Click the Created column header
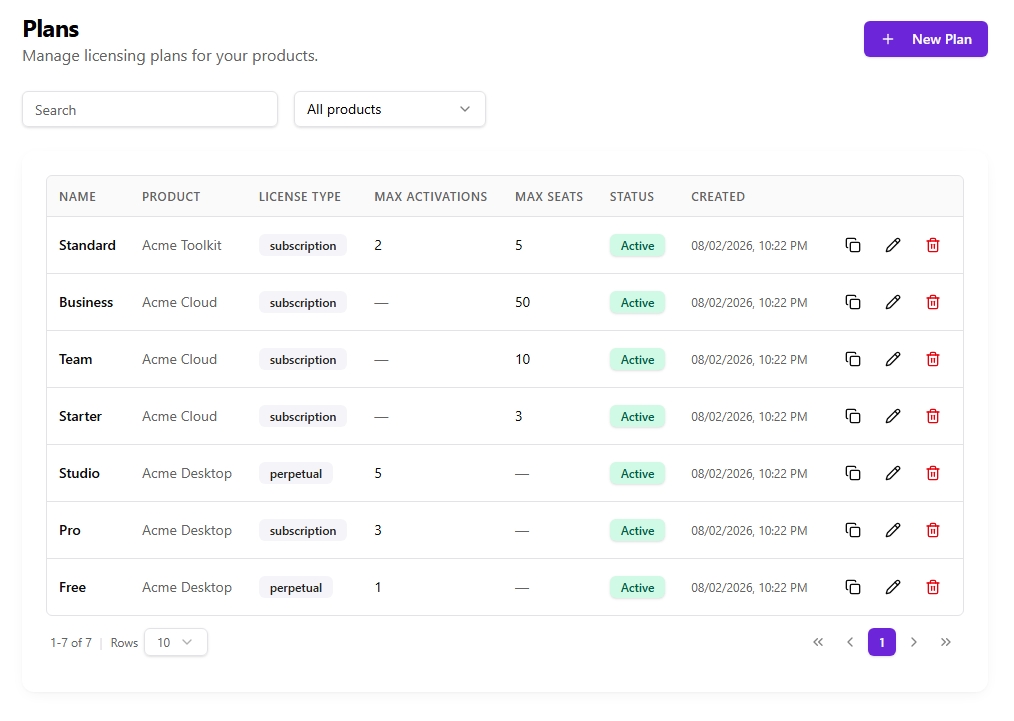1014x721 pixels. [718, 197]
